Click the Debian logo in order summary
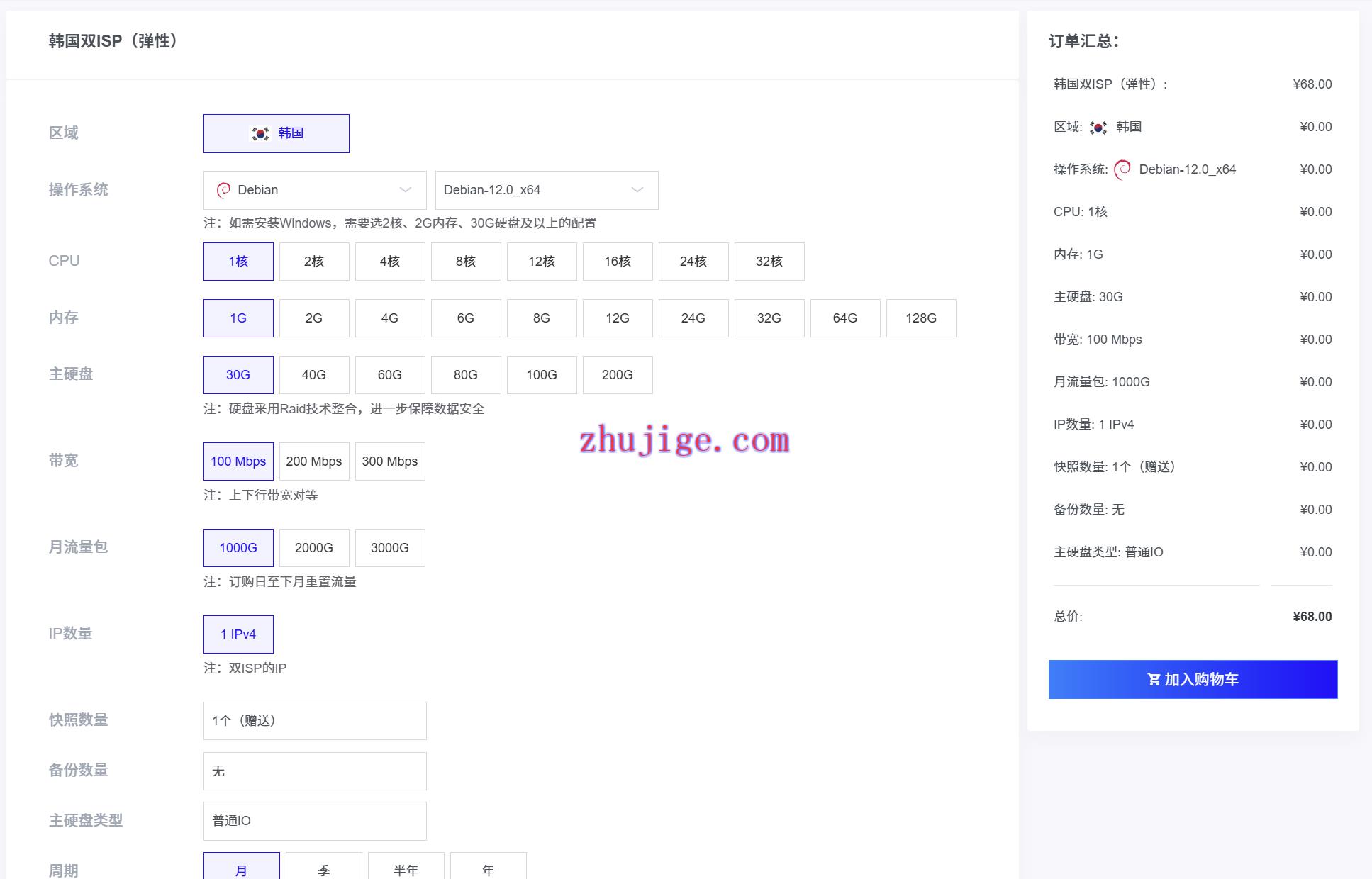 tap(1122, 169)
